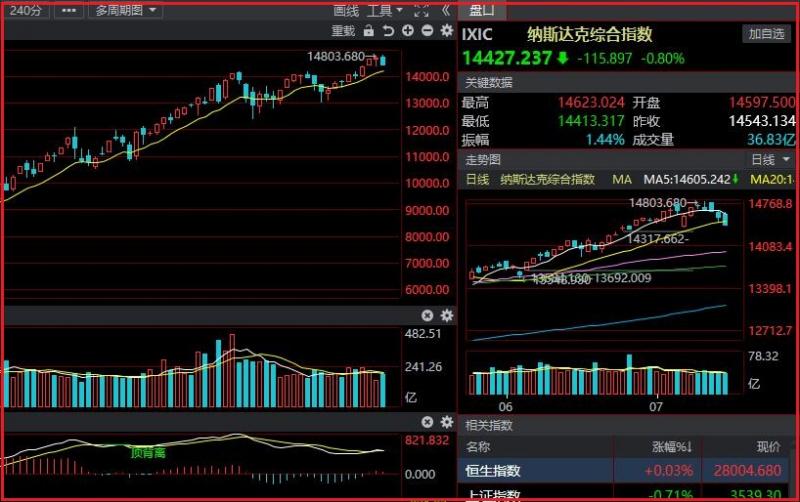Close the volume indicator panel

(x=428, y=315)
